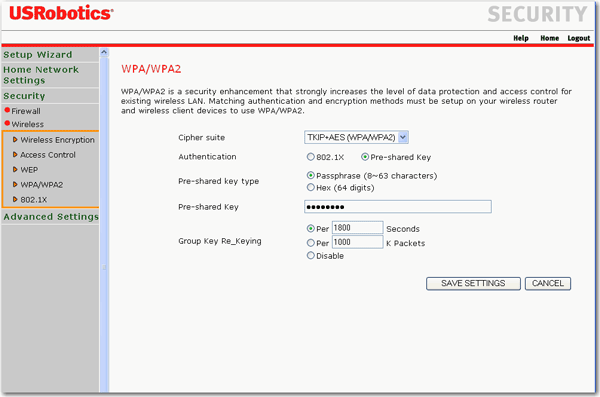The width and height of the screenshot is (600, 397).
Task: Expand the Advanced Settings section
Action: [x=51, y=217]
